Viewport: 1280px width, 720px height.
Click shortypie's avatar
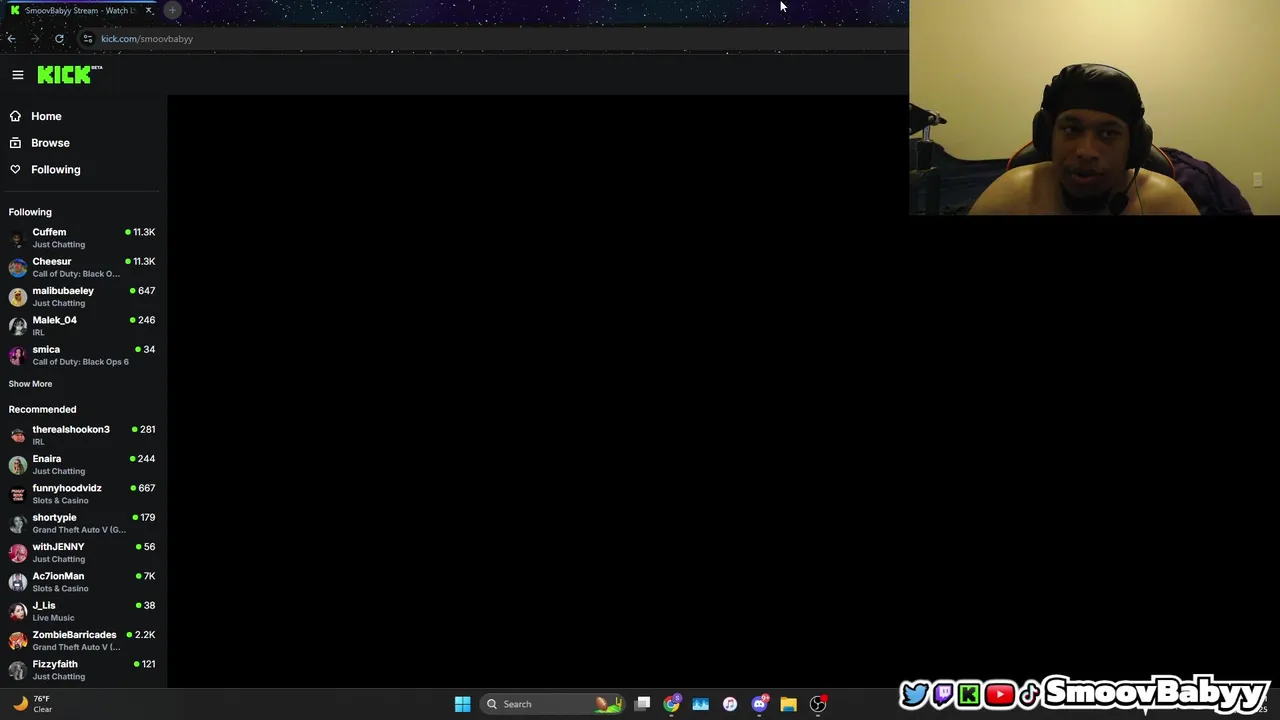point(18,523)
